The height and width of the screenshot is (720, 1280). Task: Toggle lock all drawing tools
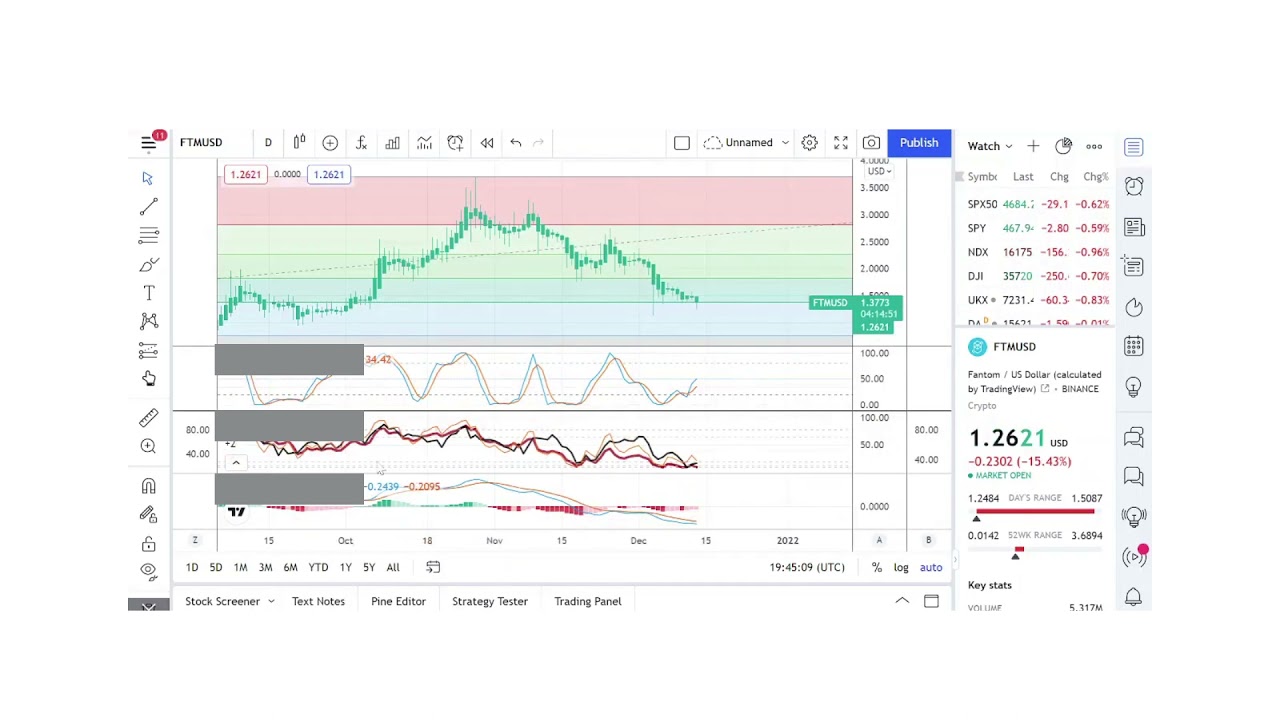point(148,544)
